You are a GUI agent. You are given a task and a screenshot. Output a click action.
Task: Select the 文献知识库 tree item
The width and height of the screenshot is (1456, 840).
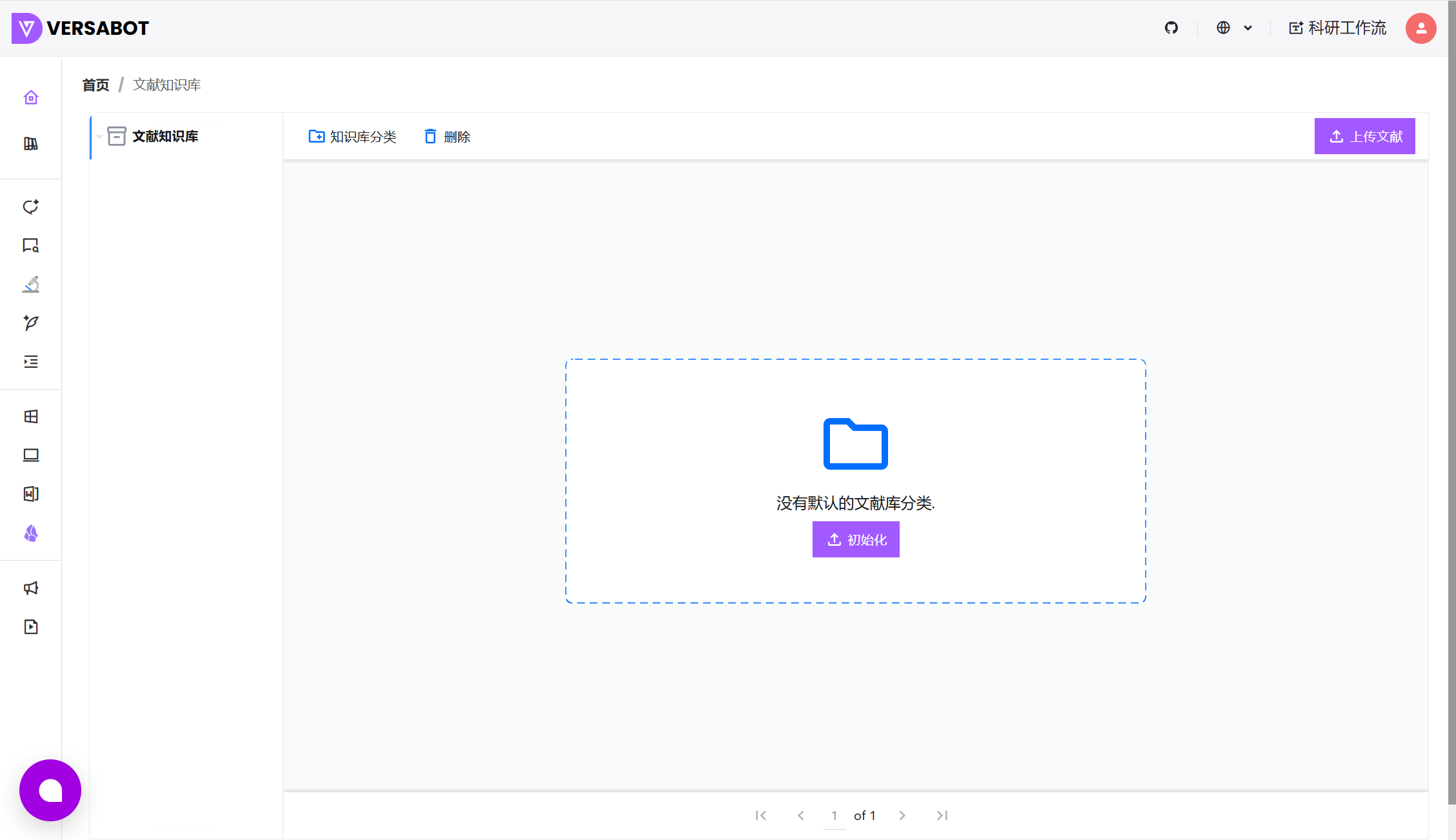(x=165, y=136)
